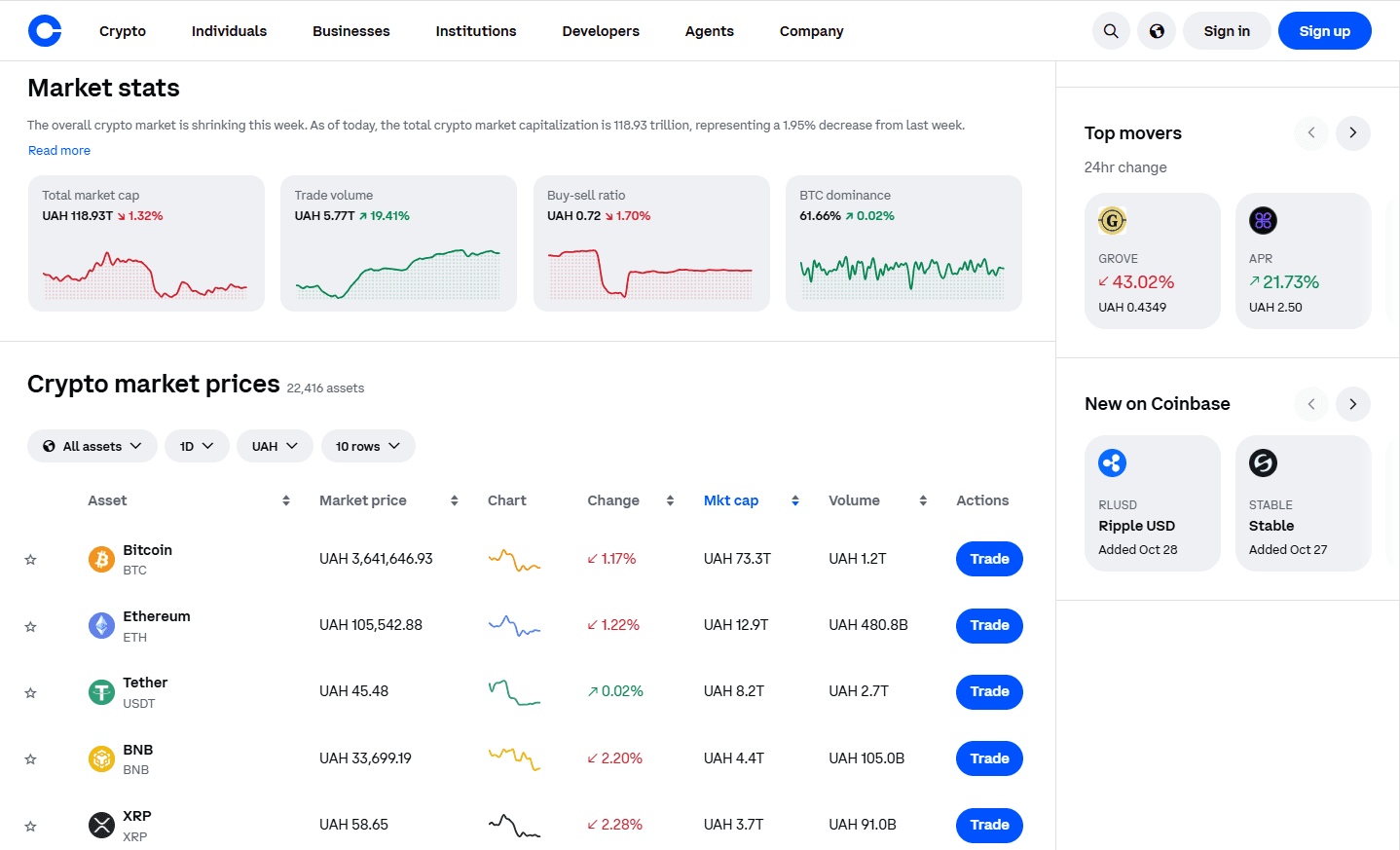The height and width of the screenshot is (850, 1400).
Task: Click Trade button for Bitcoin
Action: [989, 559]
